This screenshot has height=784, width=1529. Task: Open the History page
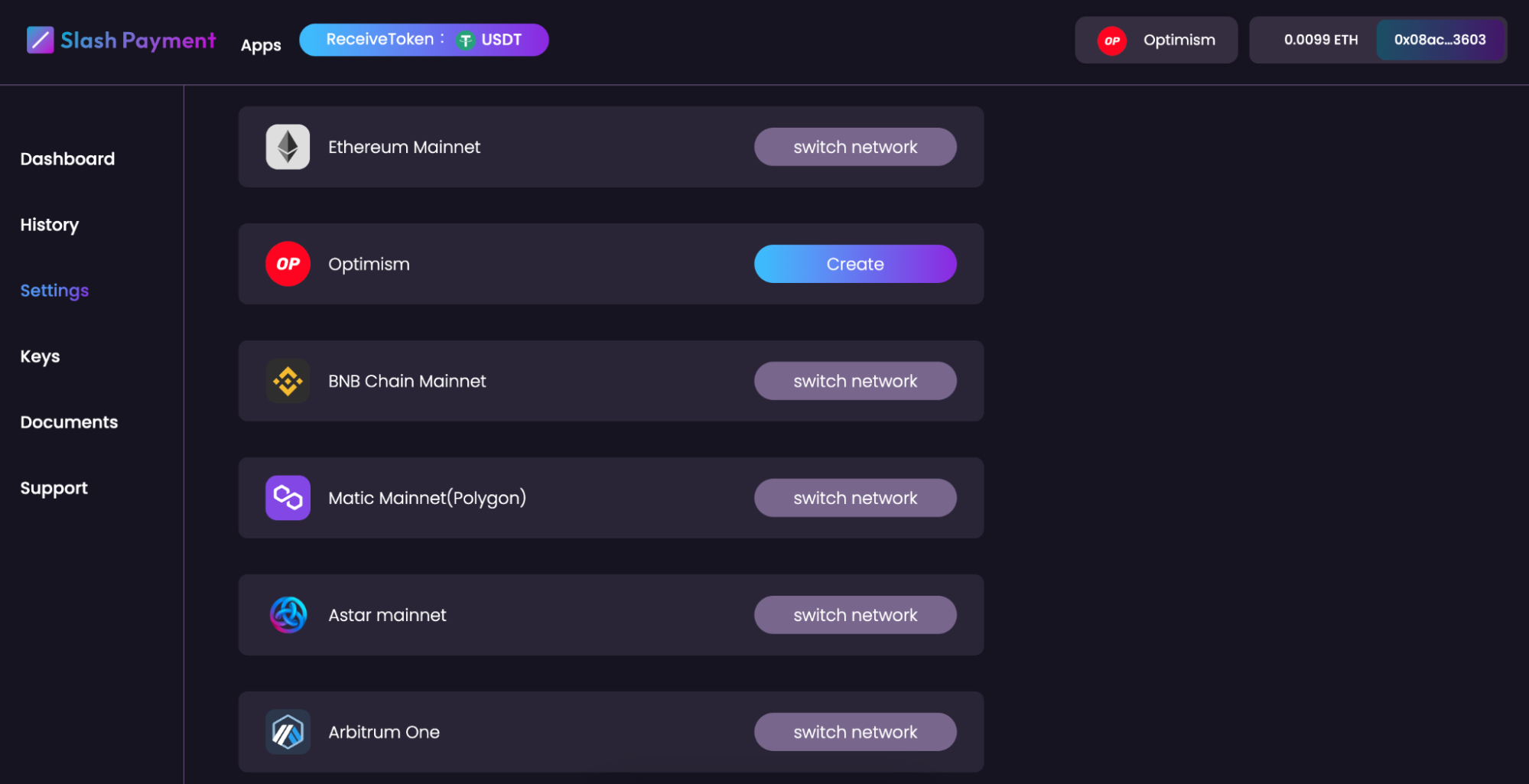coord(50,225)
